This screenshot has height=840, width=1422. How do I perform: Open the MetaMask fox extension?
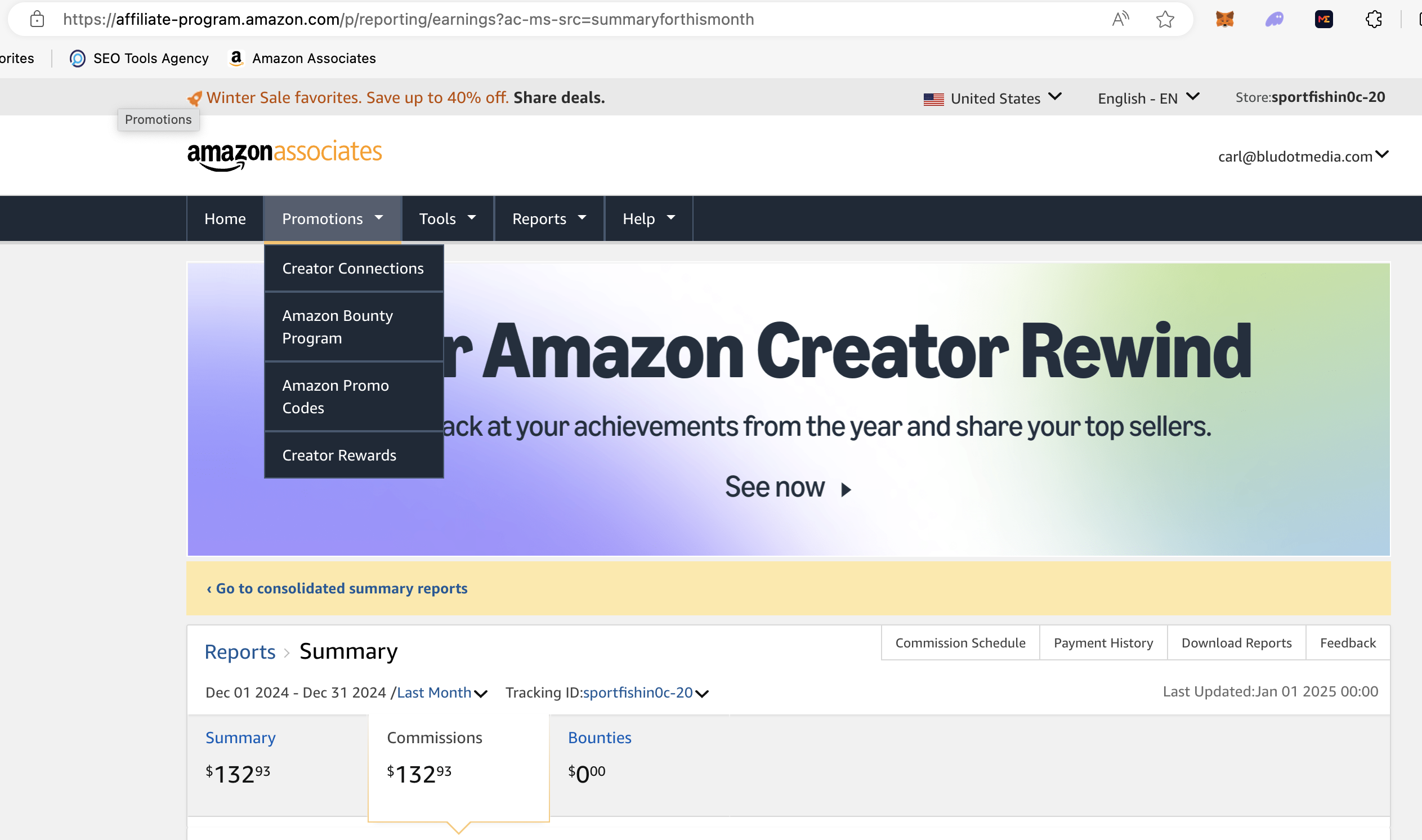pos(1224,19)
